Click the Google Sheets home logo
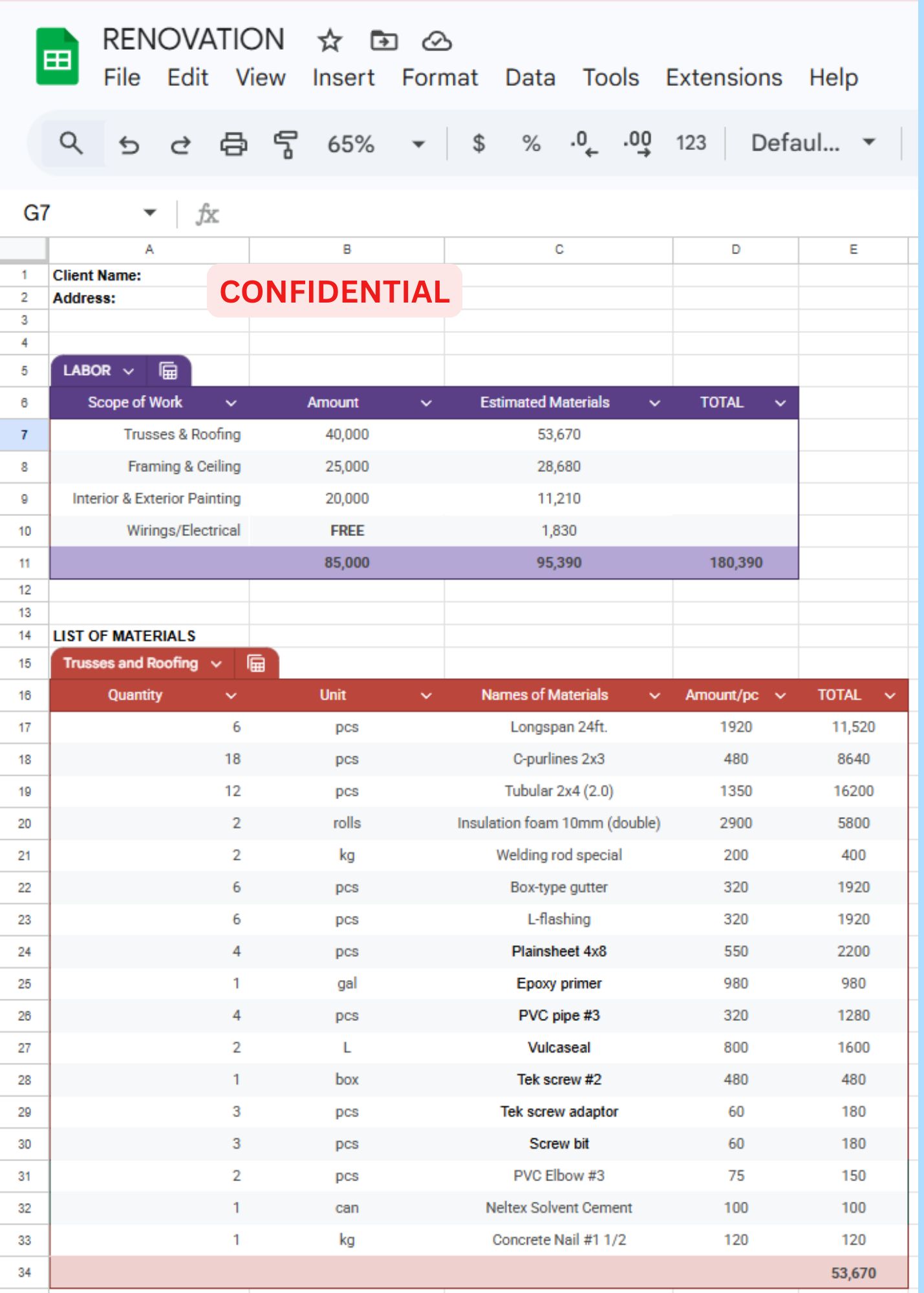Viewport: 924px width, 1293px height. pos(58,57)
